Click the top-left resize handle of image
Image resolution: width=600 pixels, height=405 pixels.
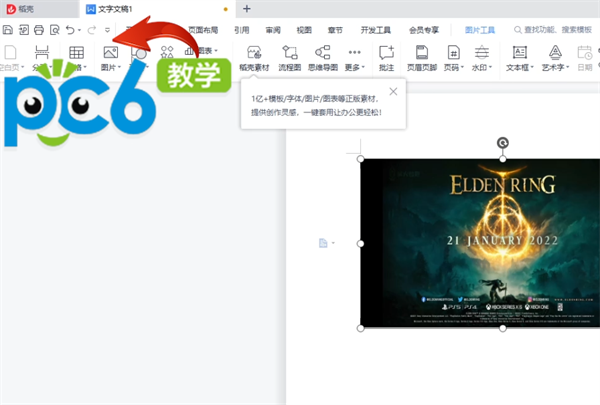360,158
